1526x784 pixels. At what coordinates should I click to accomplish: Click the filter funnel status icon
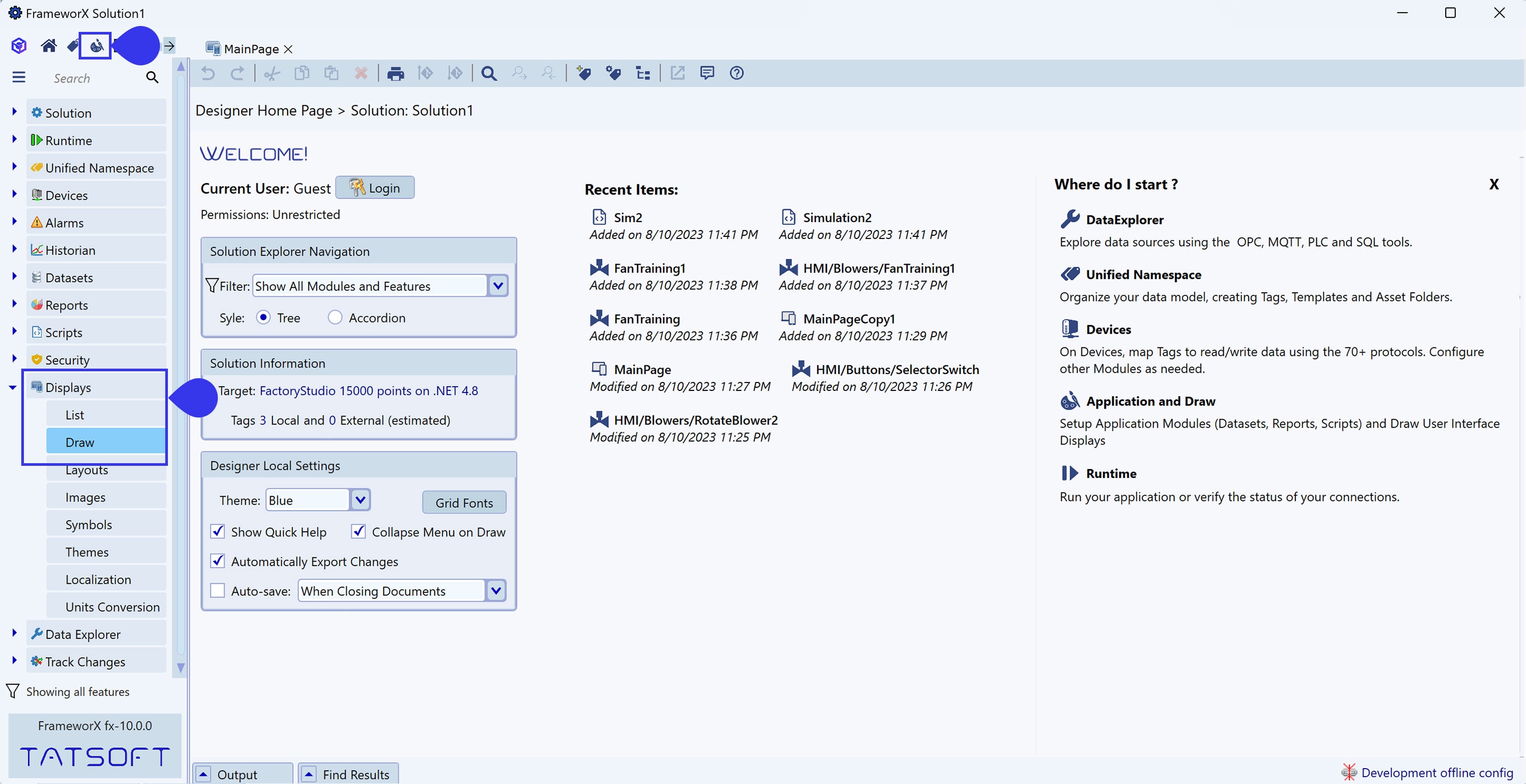coord(12,691)
